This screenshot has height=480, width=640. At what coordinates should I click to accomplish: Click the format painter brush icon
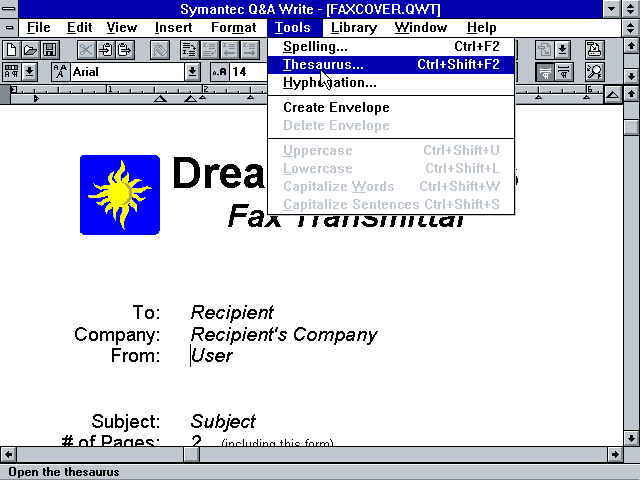(x=160, y=50)
